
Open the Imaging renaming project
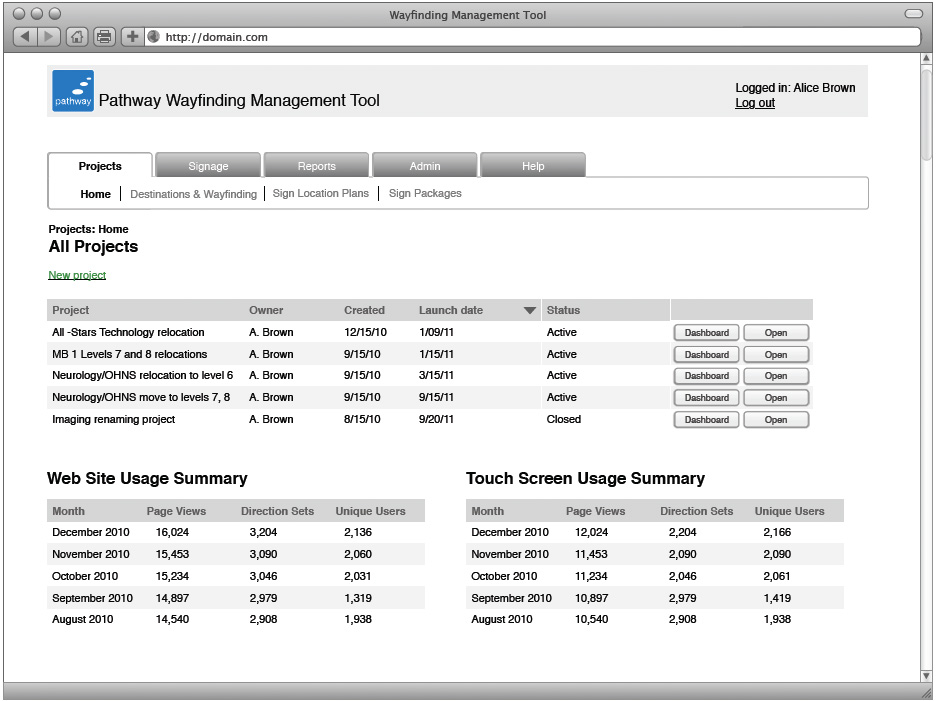tap(775, 420)
